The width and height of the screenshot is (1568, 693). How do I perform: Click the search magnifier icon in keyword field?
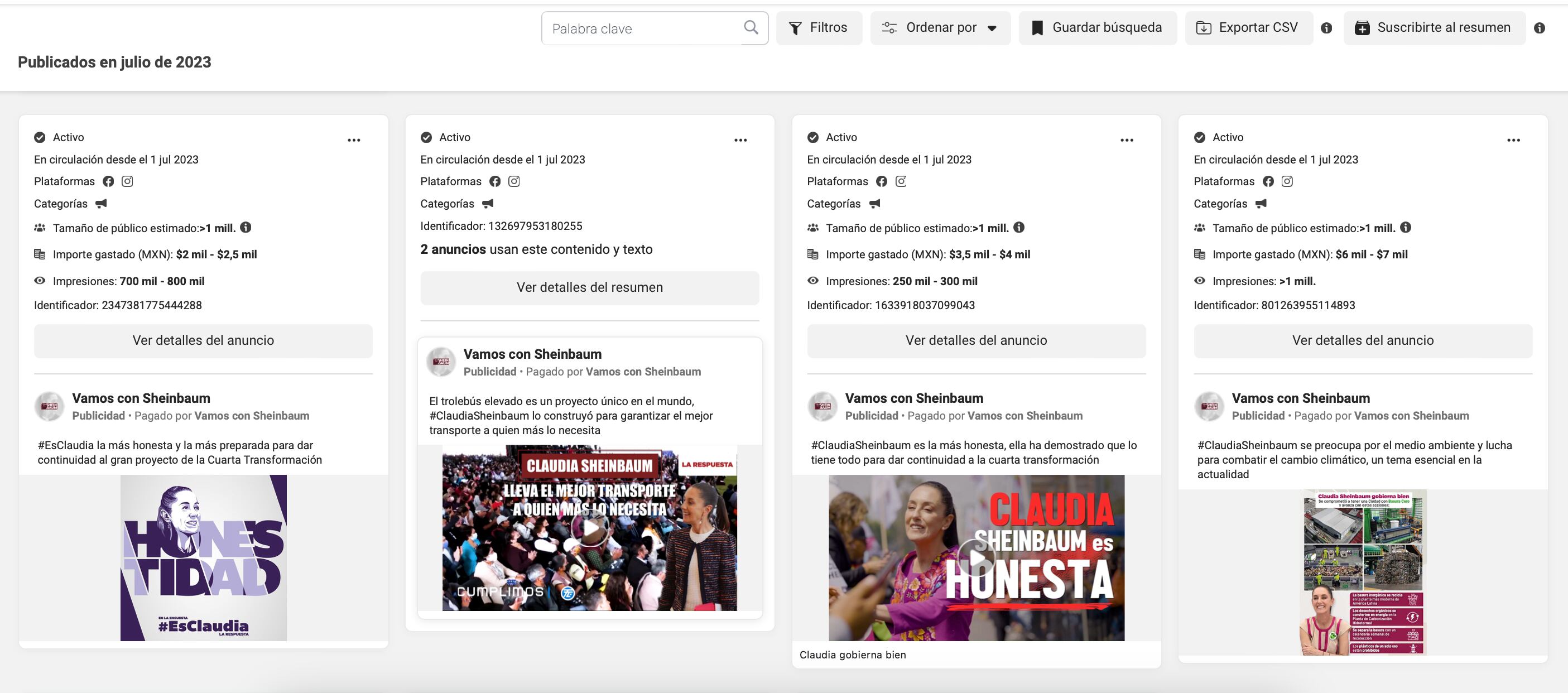(751, 27)
